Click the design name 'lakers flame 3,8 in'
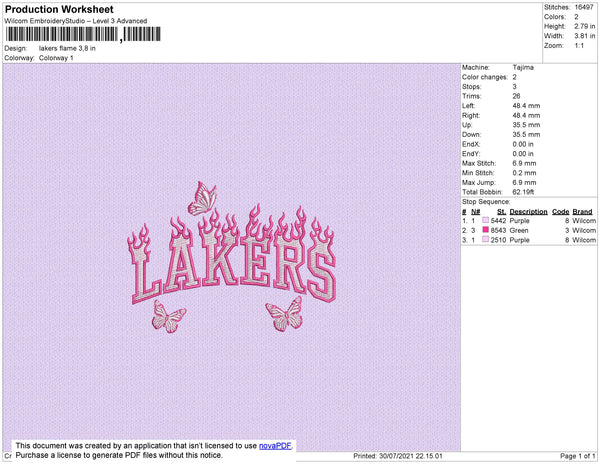The image size is (600, 464). 67,49
